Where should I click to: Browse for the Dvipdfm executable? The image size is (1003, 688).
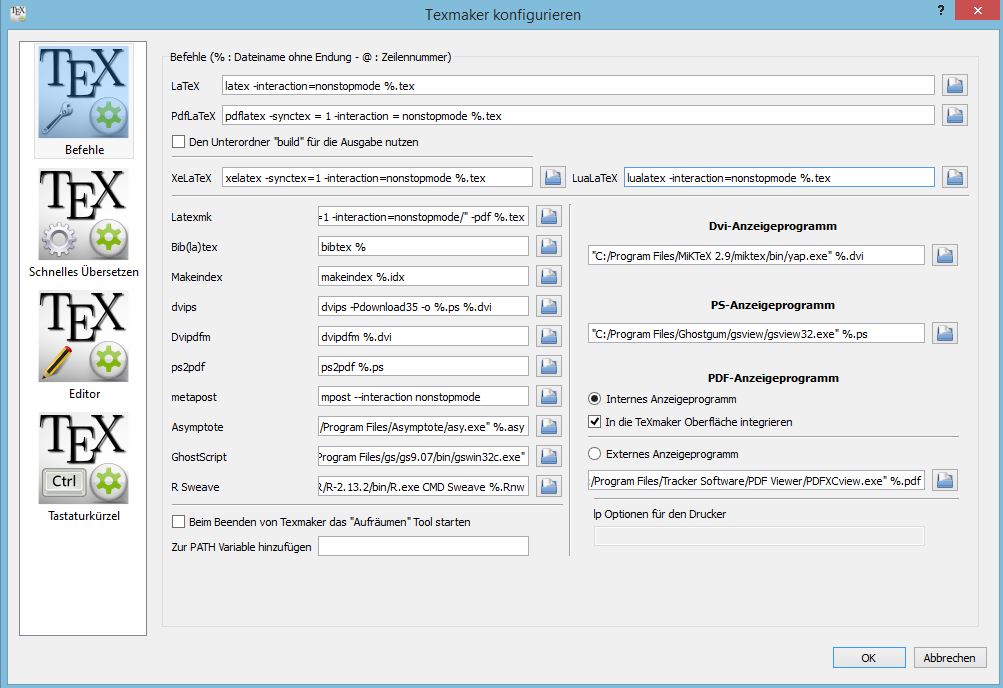(549, 336)
